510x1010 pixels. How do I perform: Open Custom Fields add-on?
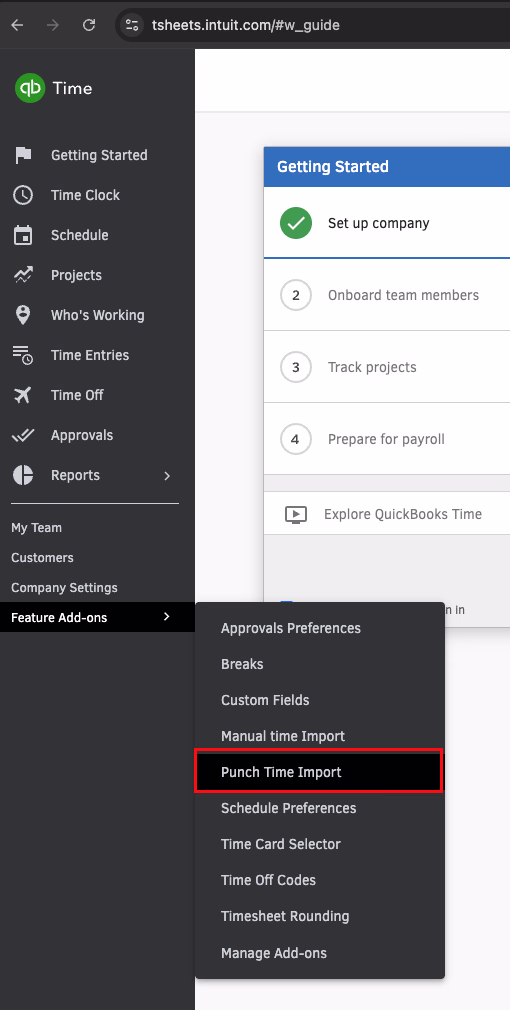320,700
